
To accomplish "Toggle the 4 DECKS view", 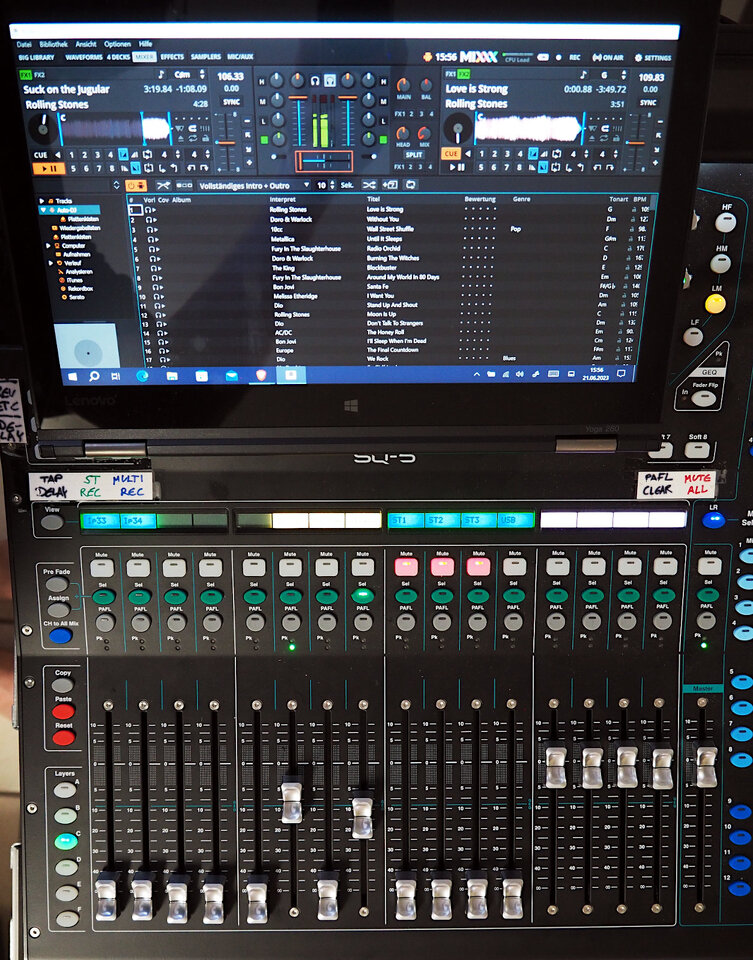I will [x=118, y=57].
